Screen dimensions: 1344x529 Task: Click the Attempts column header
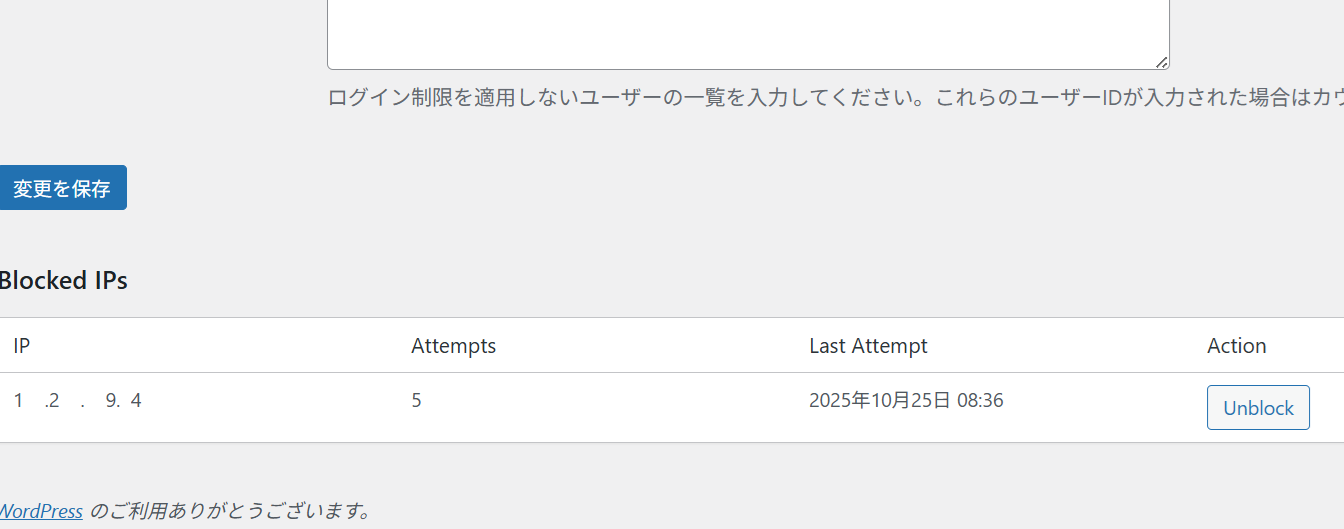pyautogui.click(x=453, y=346)
